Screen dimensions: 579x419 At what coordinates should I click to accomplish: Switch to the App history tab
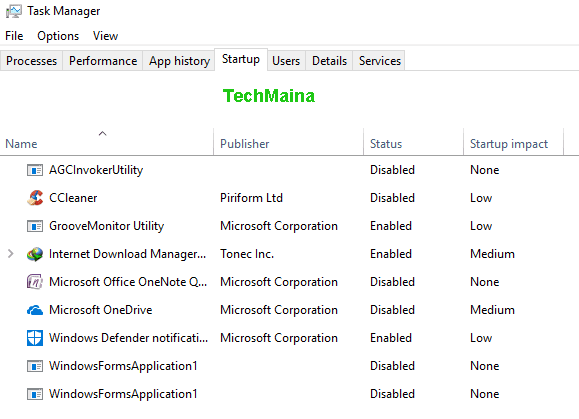point(179,61)
